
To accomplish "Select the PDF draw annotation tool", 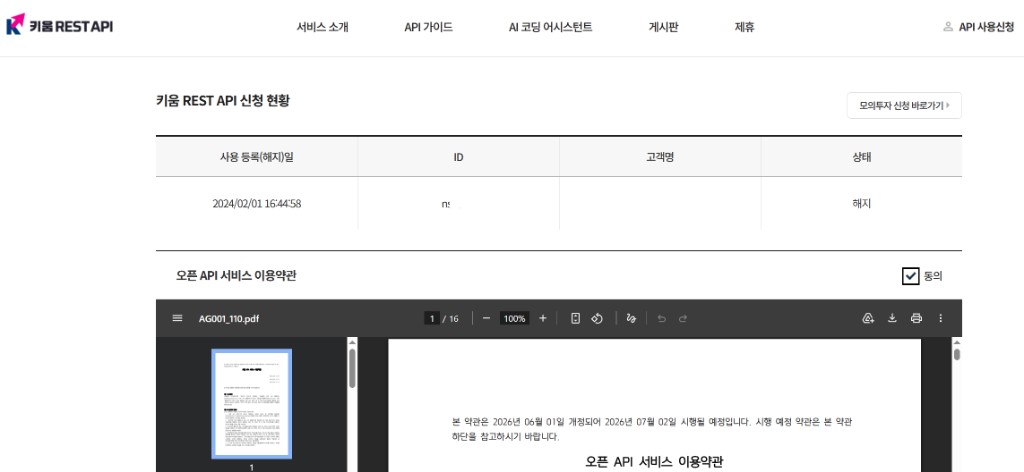I will [631, 318].
